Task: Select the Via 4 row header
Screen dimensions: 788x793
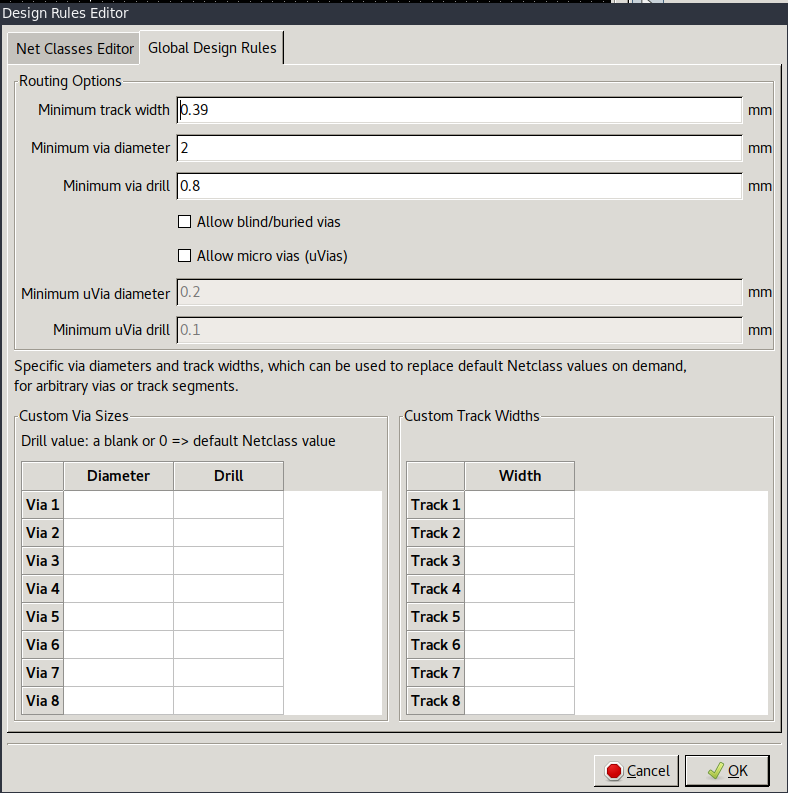Action: tap(42, 589)
